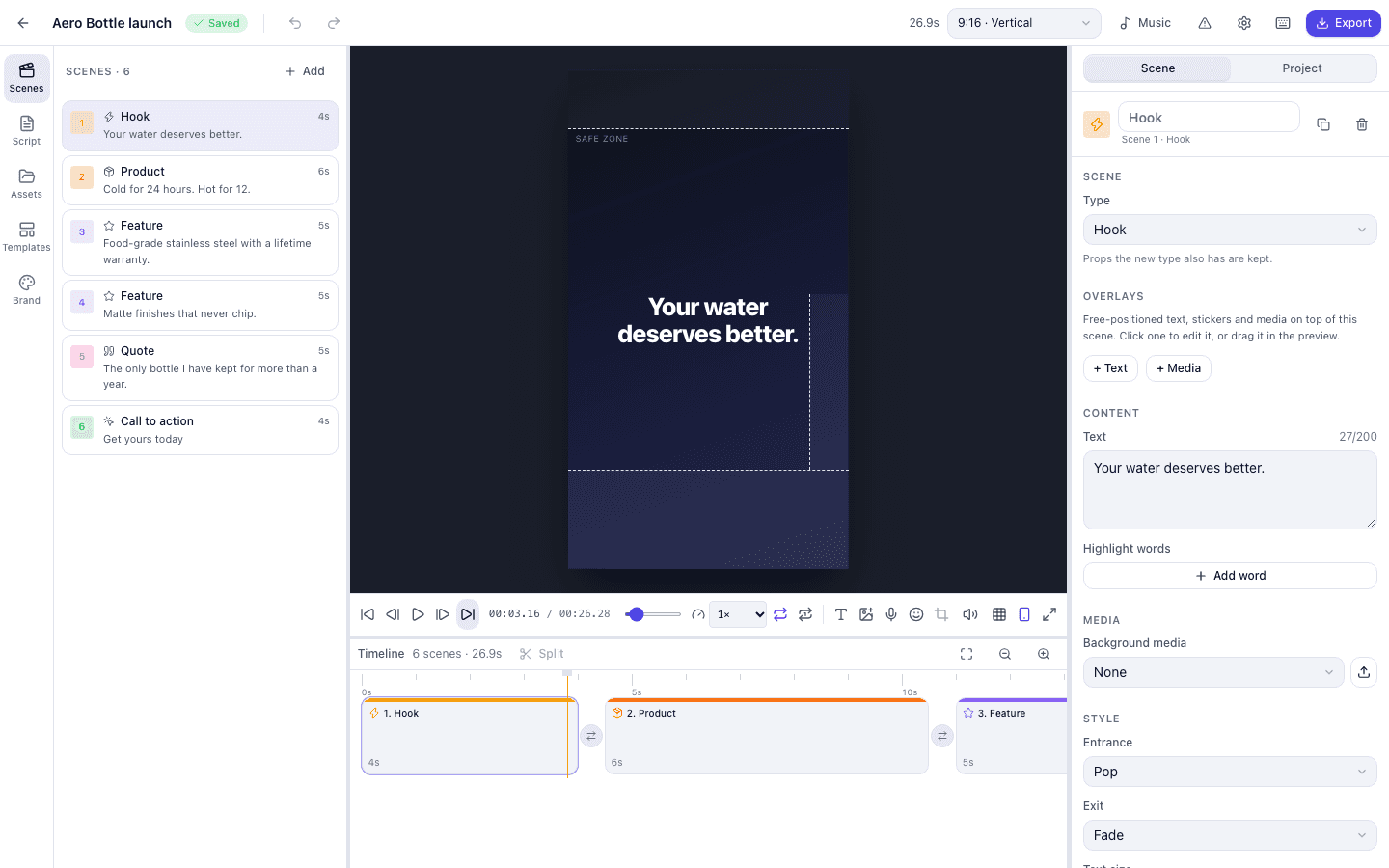This screenshot has height=868, width=1389.
Task: Adjust the playback speed slider
Action: tap(653, 614)
